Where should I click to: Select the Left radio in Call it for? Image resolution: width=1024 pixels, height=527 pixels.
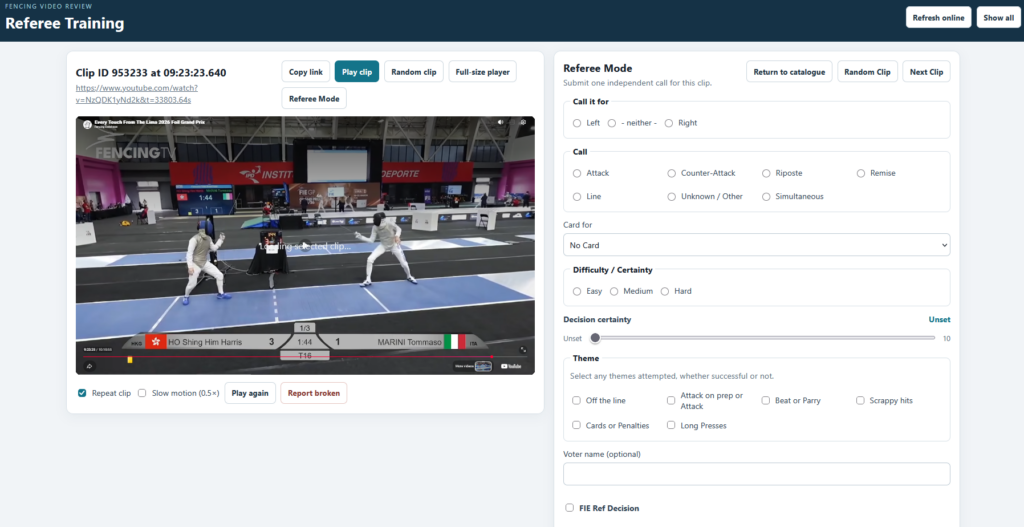pos(577,123)
